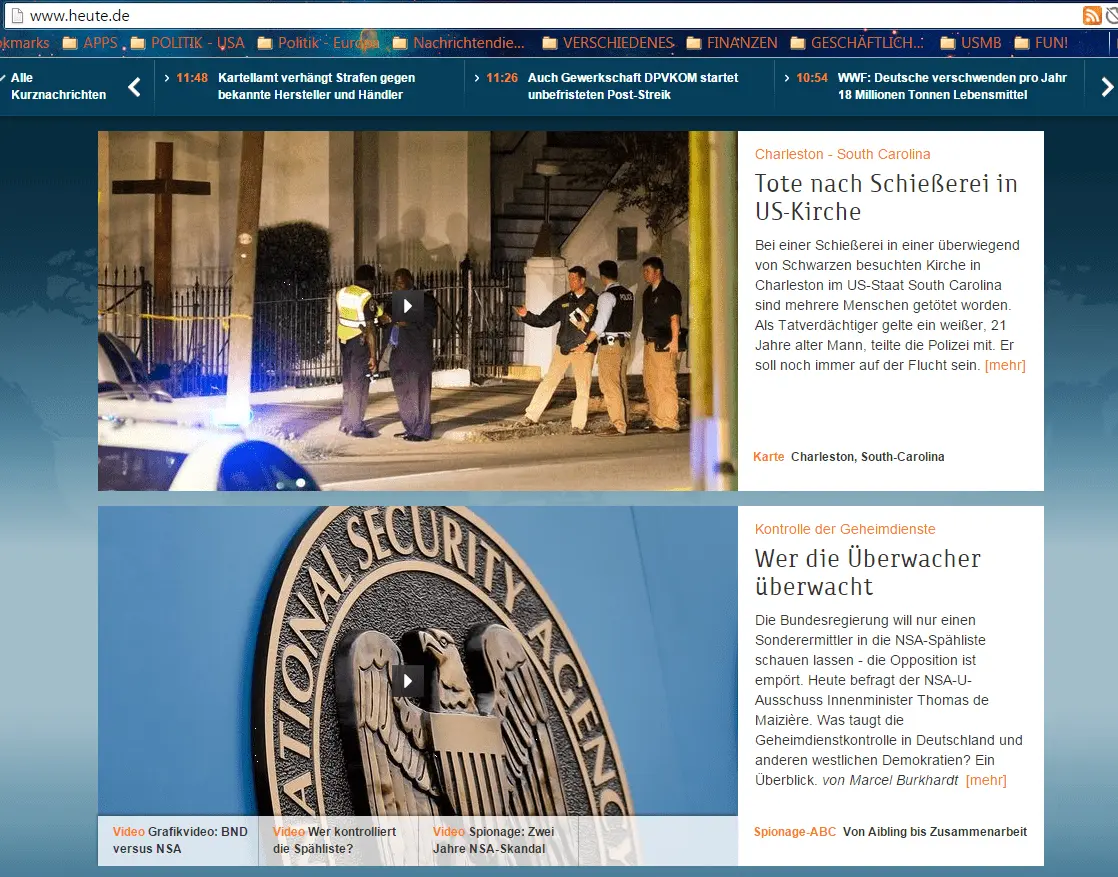
Task: Click the address bar showing www.heute.de
Action: click(x=542, y=15)
